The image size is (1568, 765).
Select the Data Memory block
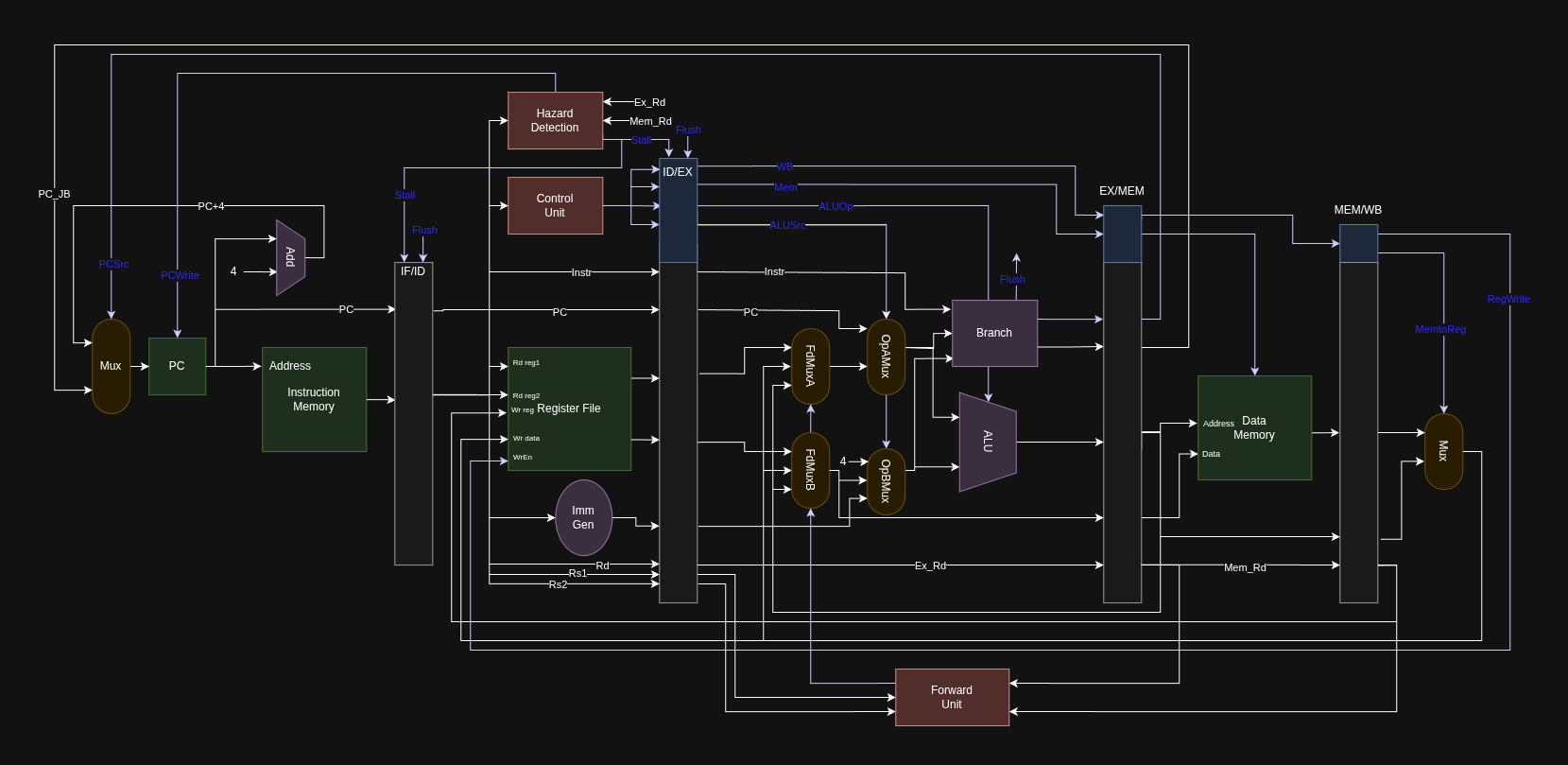[1254, 427]
